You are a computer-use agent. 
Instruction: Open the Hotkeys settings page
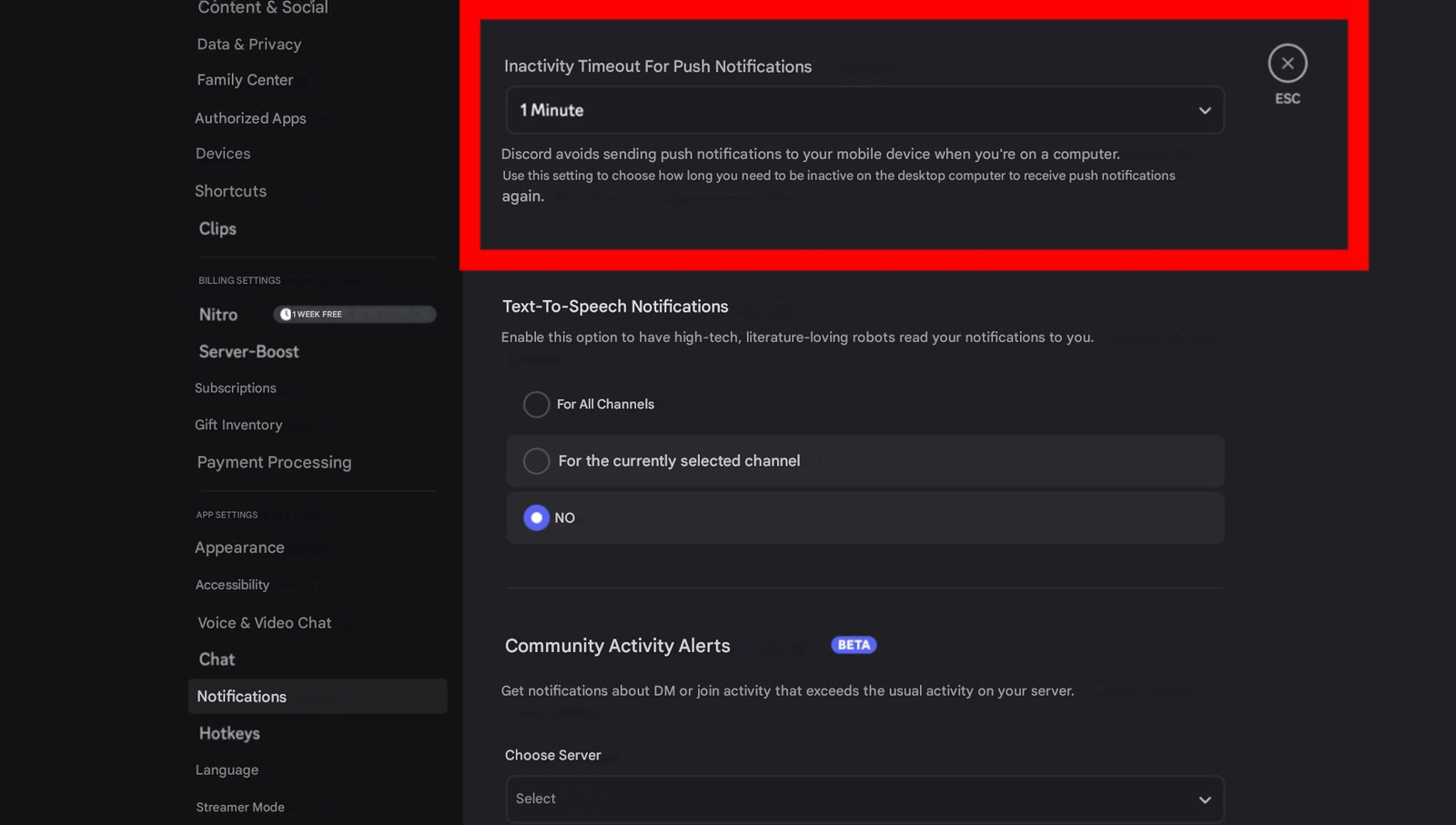coord(229,733)
